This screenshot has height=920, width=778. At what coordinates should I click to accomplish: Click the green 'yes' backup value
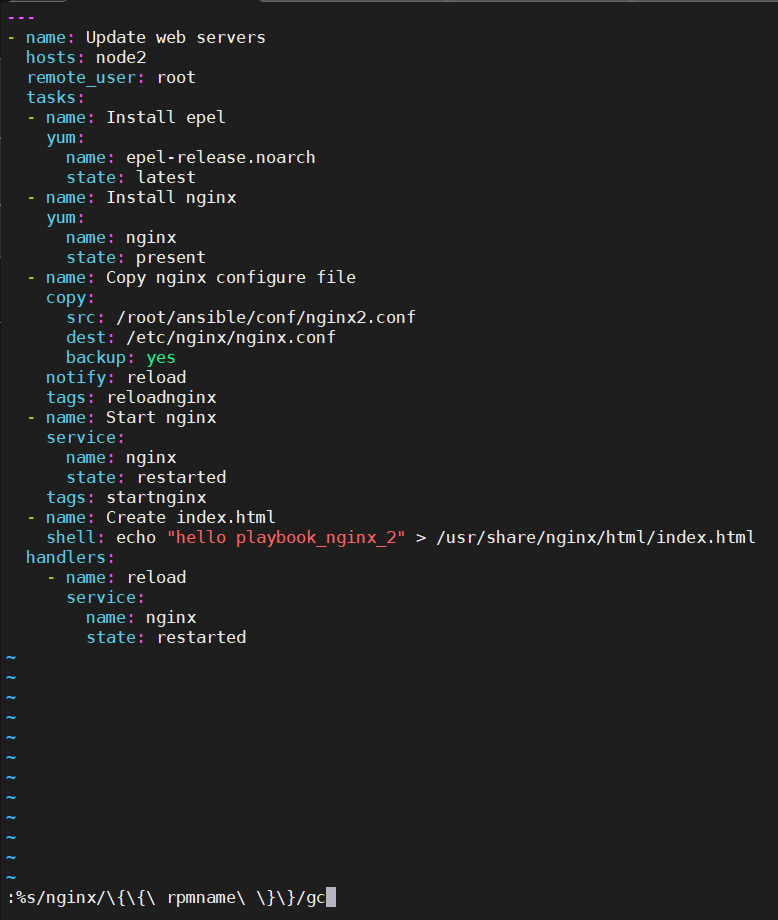pyautogui.click(x=161, y=357)
